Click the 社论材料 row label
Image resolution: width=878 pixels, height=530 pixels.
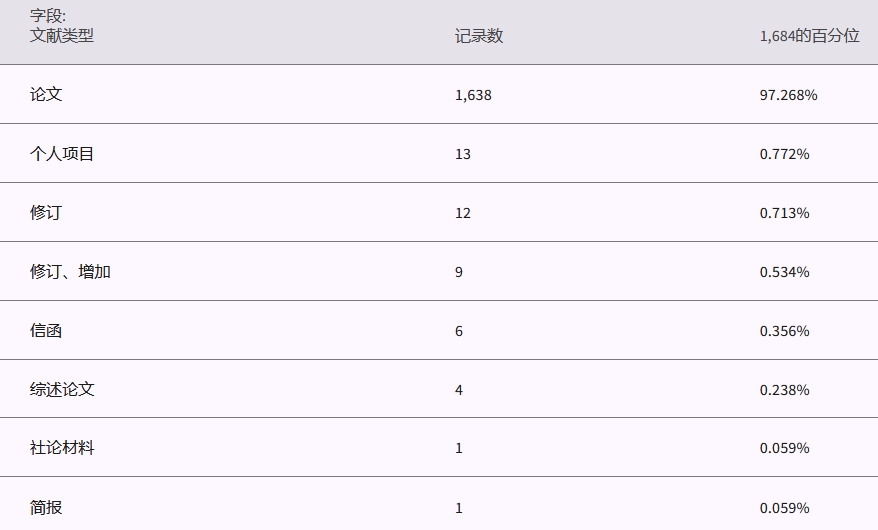tap(62, 448)
